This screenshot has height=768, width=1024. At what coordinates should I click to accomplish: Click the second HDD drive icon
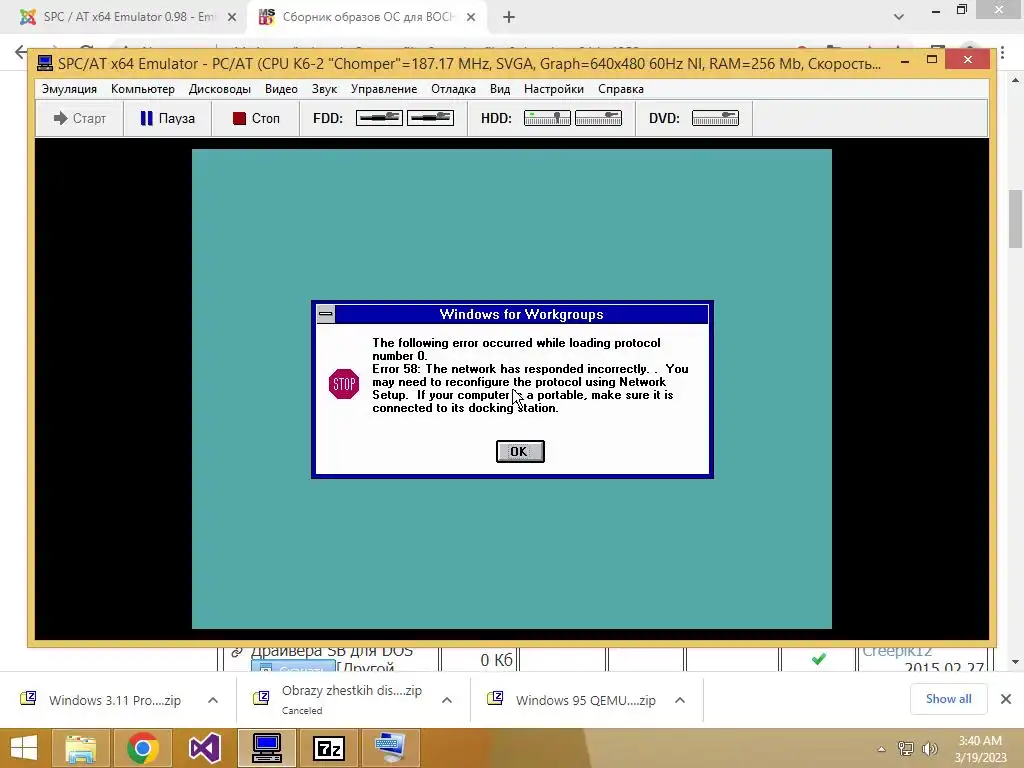click(598, 118)
